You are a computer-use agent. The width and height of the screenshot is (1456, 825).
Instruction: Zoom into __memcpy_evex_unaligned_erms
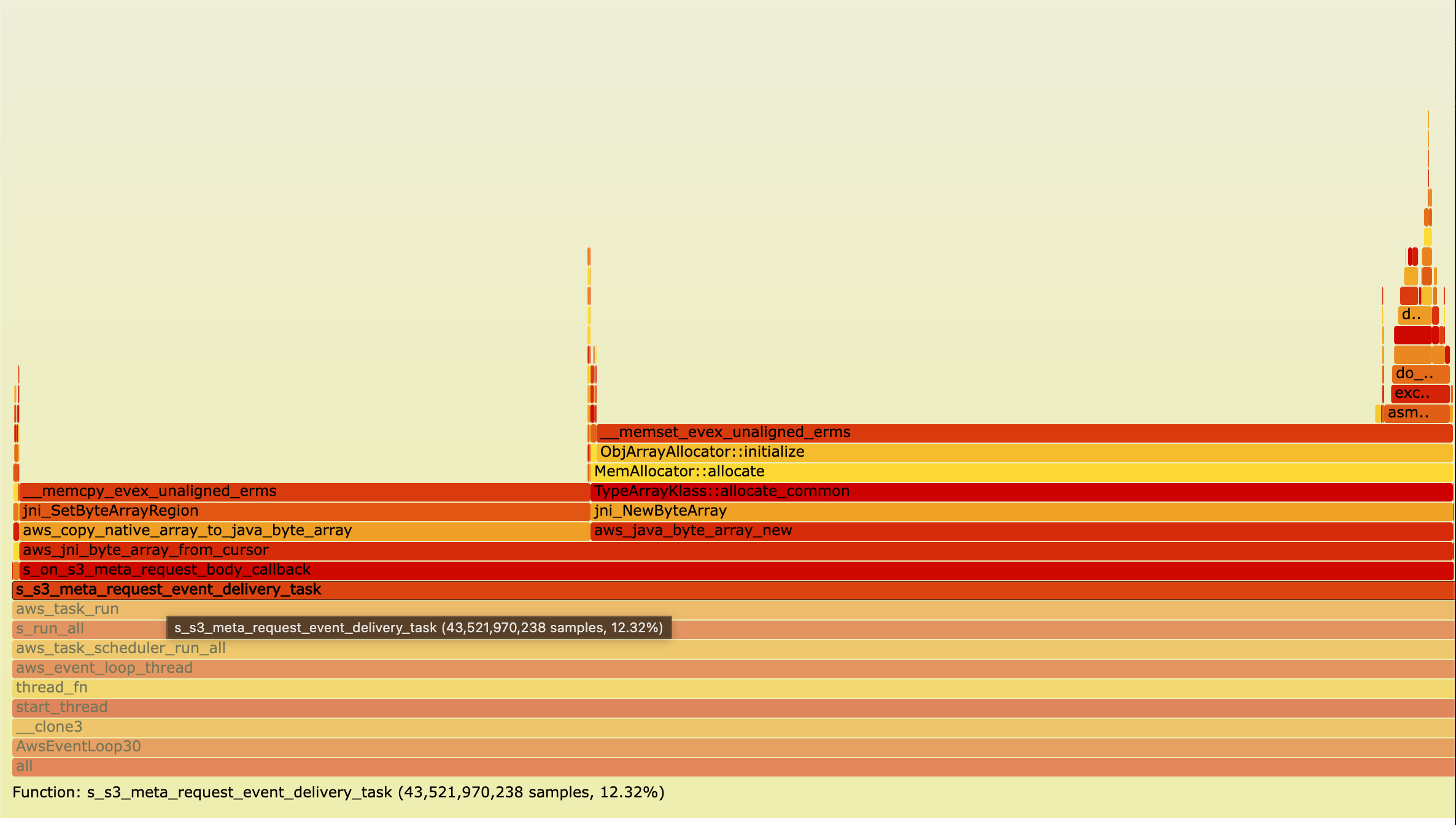(x=149, y=491)
